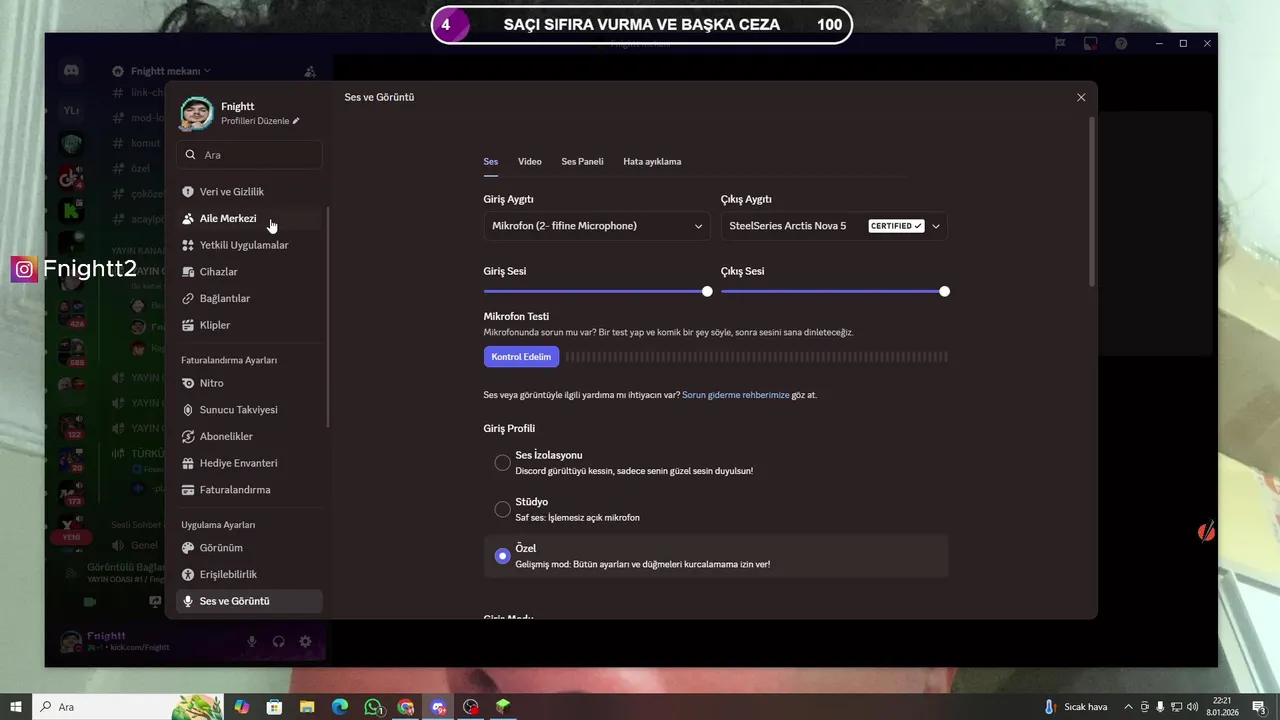Image resolution: width=1280 pixels, height=720 pixels.
Task: Select the Ses İzolasyonu radio option
Action: 503,463
